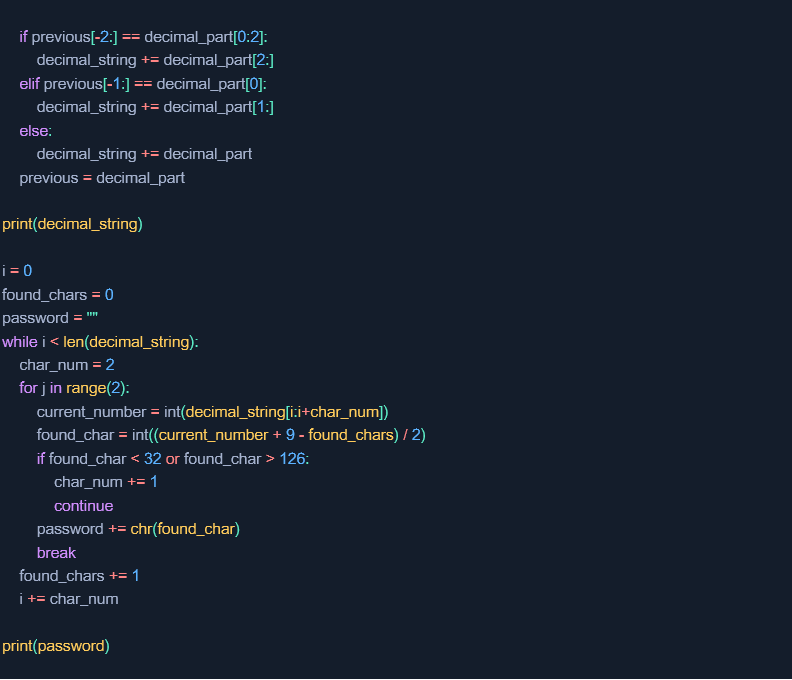The image size is (792, 680).
Task: Click 'if found_char < 32 or found_char > 126:'
Action: click(173, 459)
